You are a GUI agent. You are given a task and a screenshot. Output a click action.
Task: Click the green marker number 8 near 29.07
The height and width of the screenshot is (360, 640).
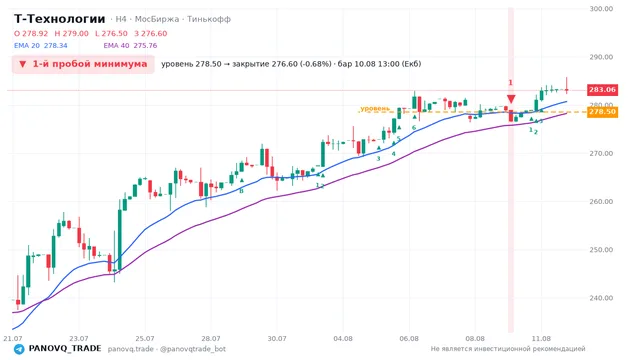click(241, 191)
